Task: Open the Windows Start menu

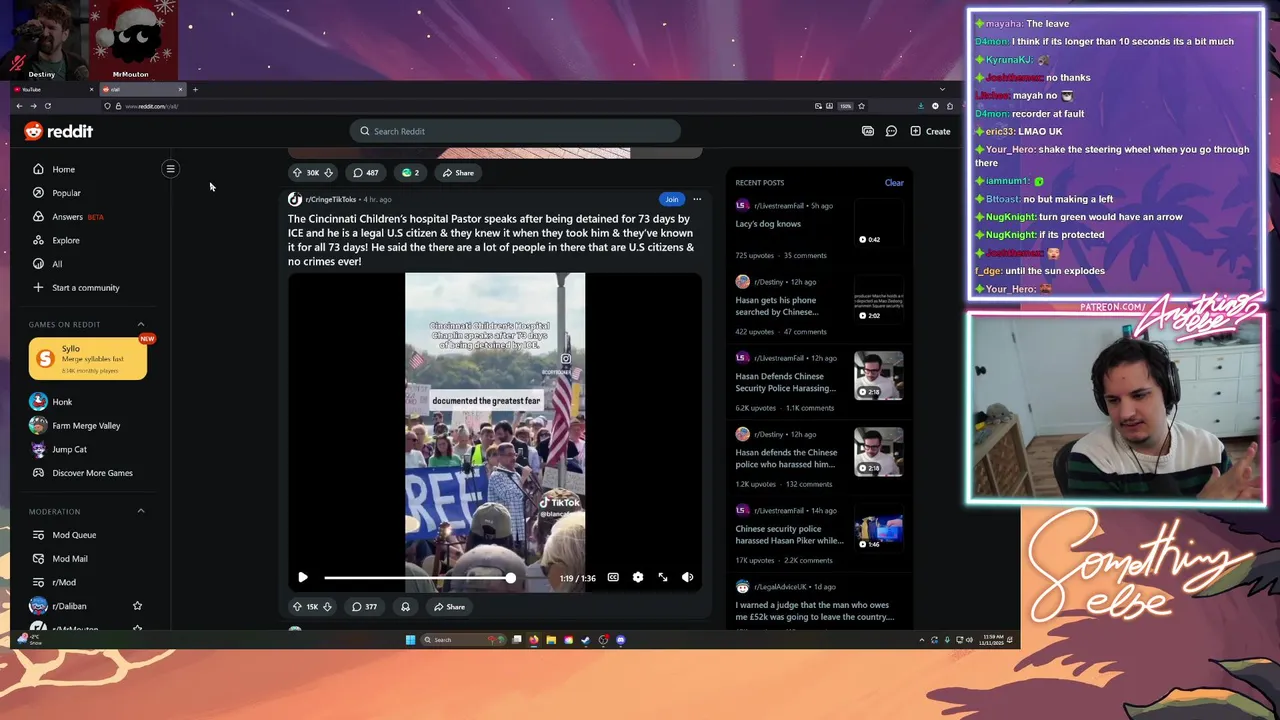Action: 410,640
